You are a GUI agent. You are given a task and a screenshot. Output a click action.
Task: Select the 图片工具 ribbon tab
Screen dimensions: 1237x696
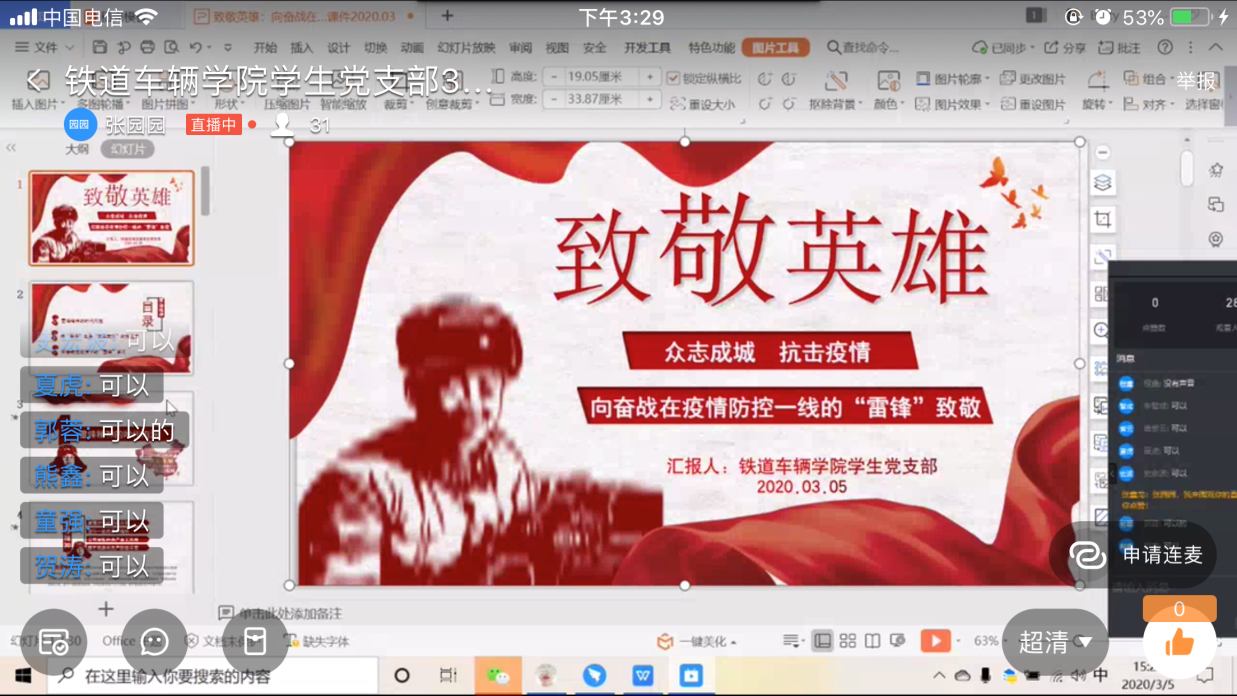pos(775,48)
